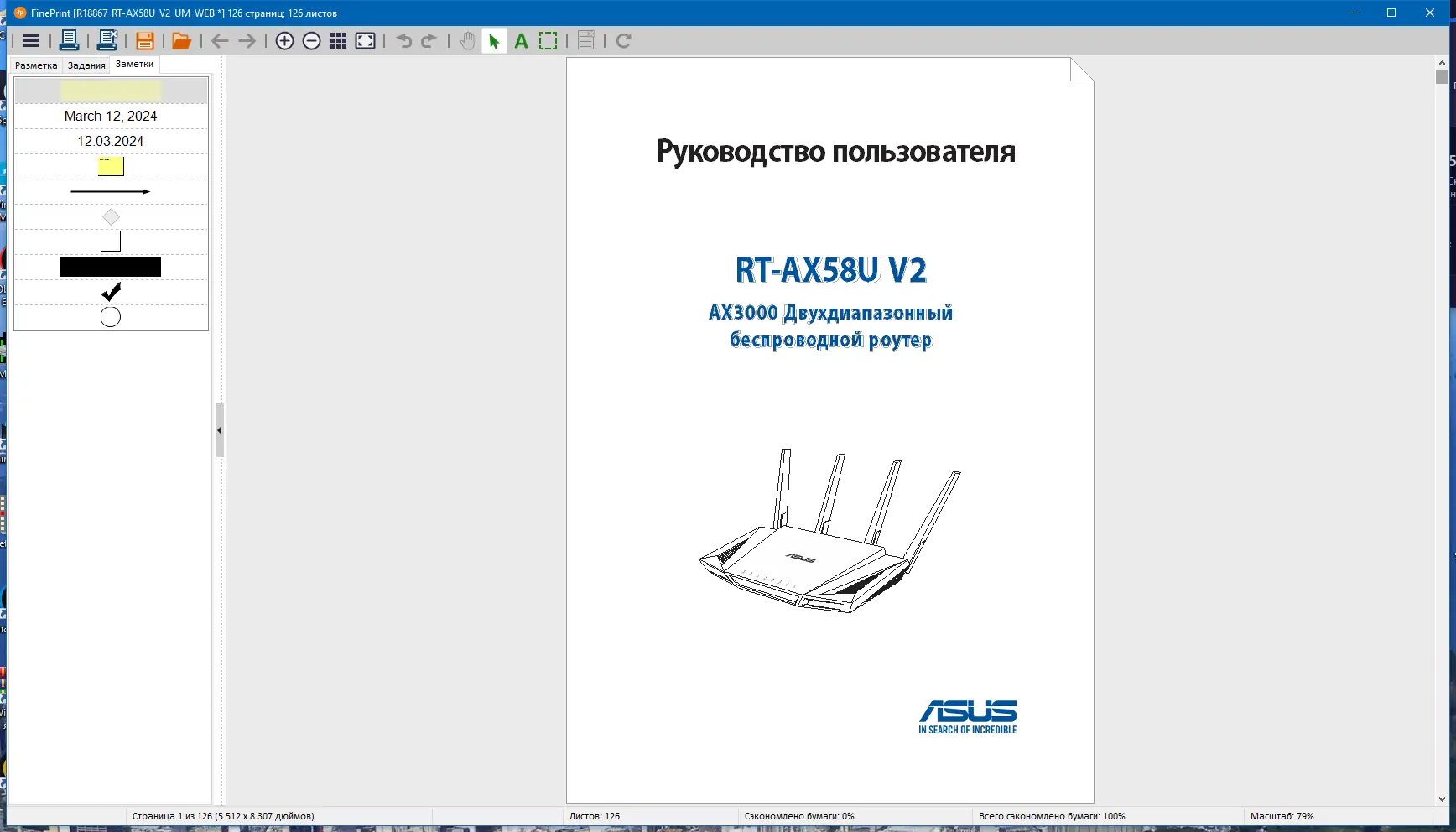This screenshot has height=832, width=1456.
Task: Click the Print and close icon
Action: (107, 41)
